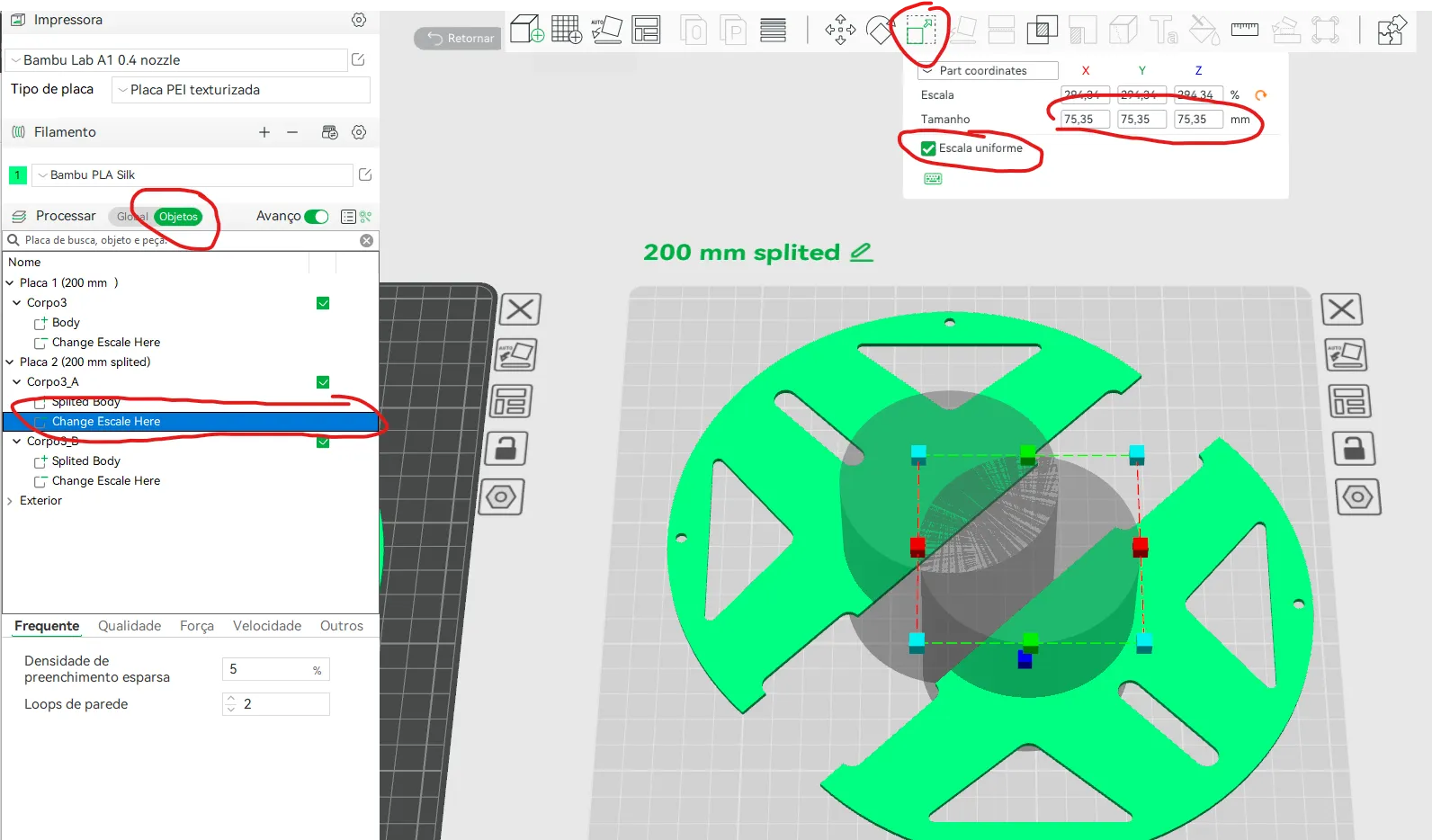
Task: Click the Variable layer height icon
Action: pos(773,30)
